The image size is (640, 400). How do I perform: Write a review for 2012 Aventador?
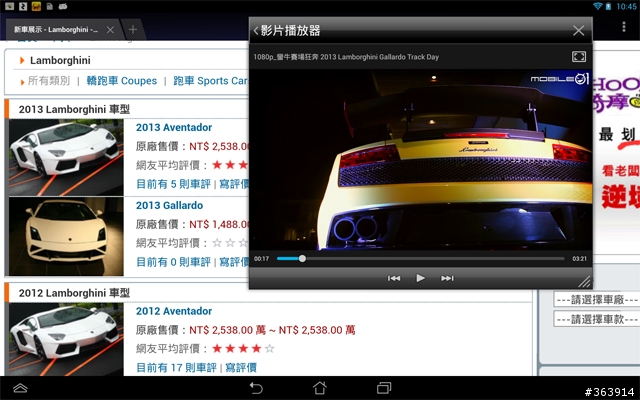point(241,368)
